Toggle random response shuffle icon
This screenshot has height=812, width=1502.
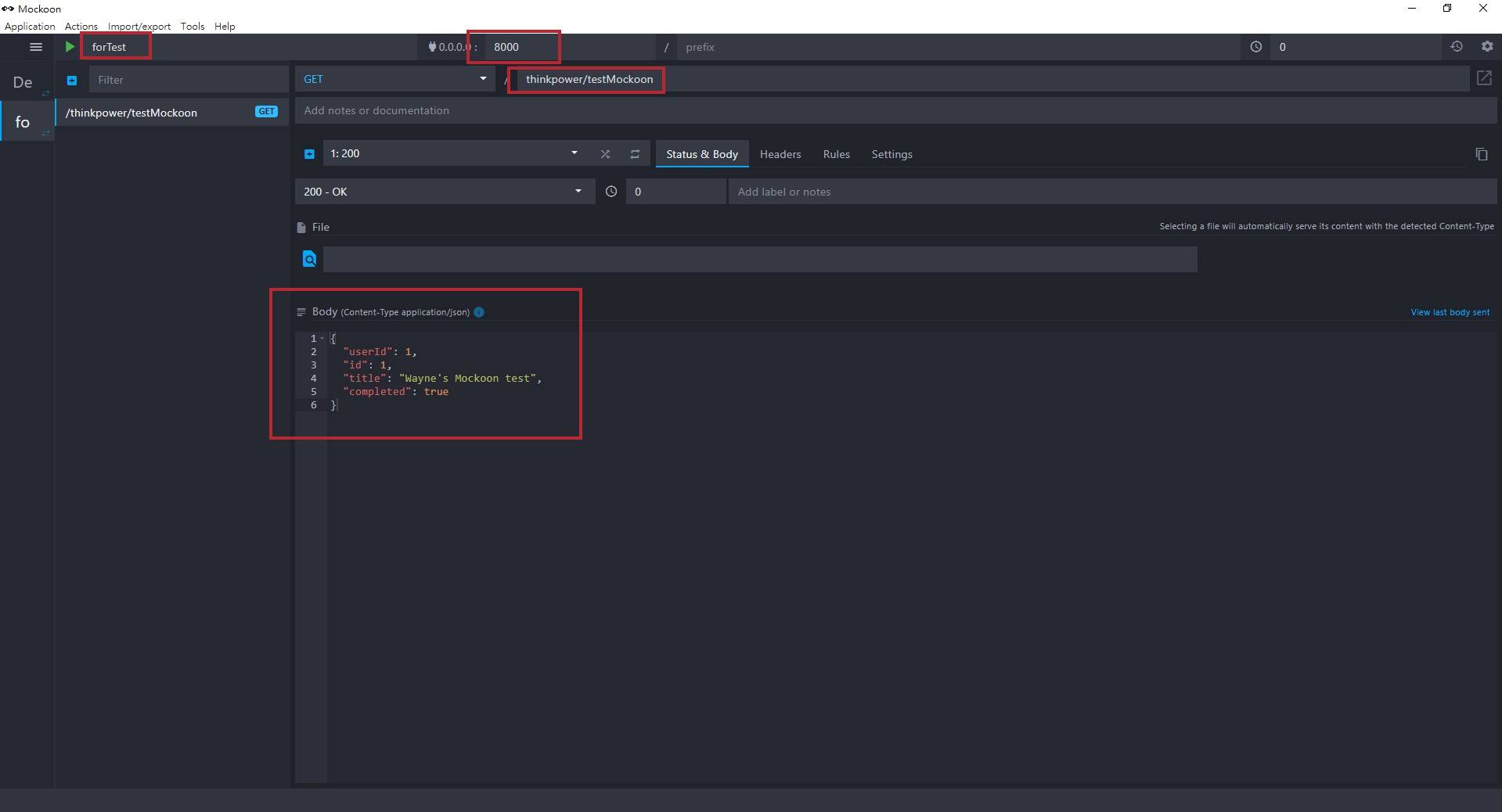(605, 154)
